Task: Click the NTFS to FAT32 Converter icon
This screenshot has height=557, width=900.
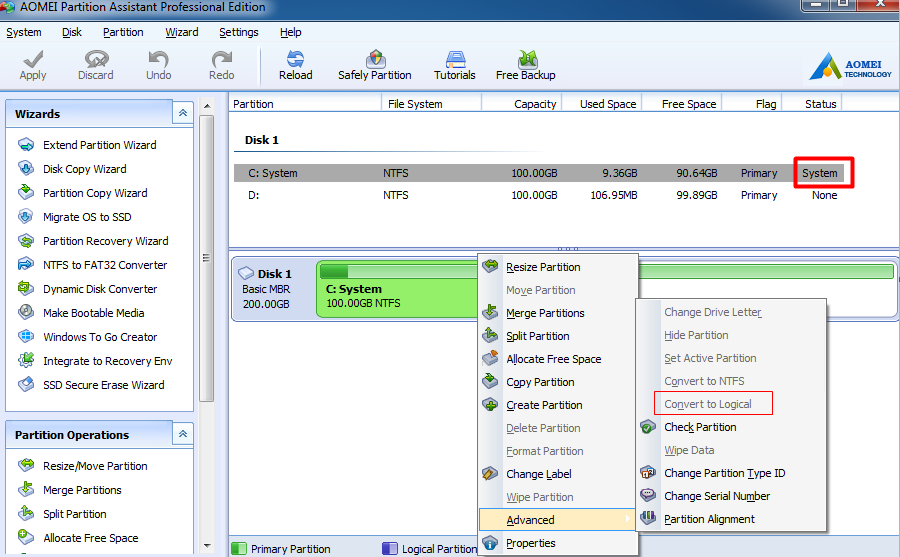Action: (x=26, y=265)
